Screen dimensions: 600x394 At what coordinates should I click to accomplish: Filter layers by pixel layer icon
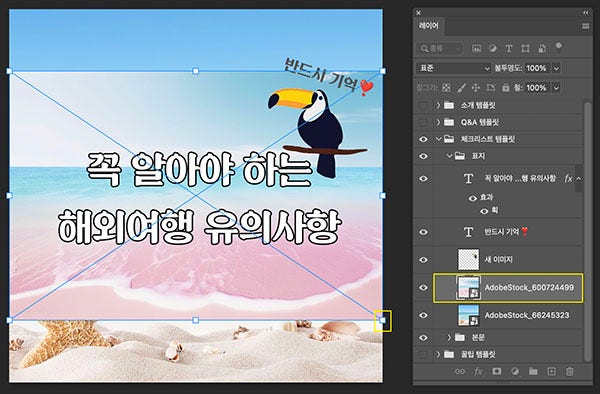[x=476, y=49]
